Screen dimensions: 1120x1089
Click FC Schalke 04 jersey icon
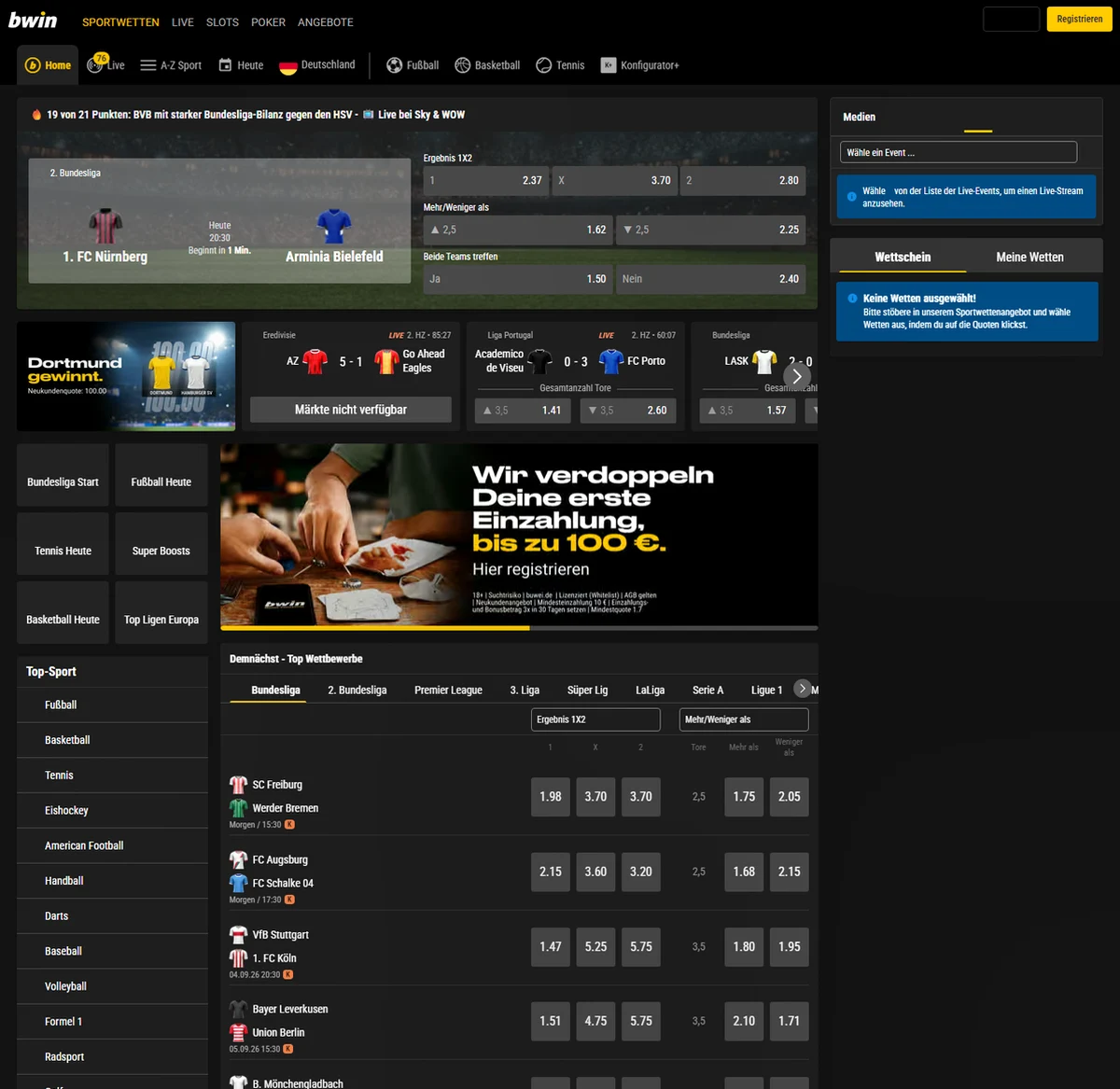(x=238, y=883)
